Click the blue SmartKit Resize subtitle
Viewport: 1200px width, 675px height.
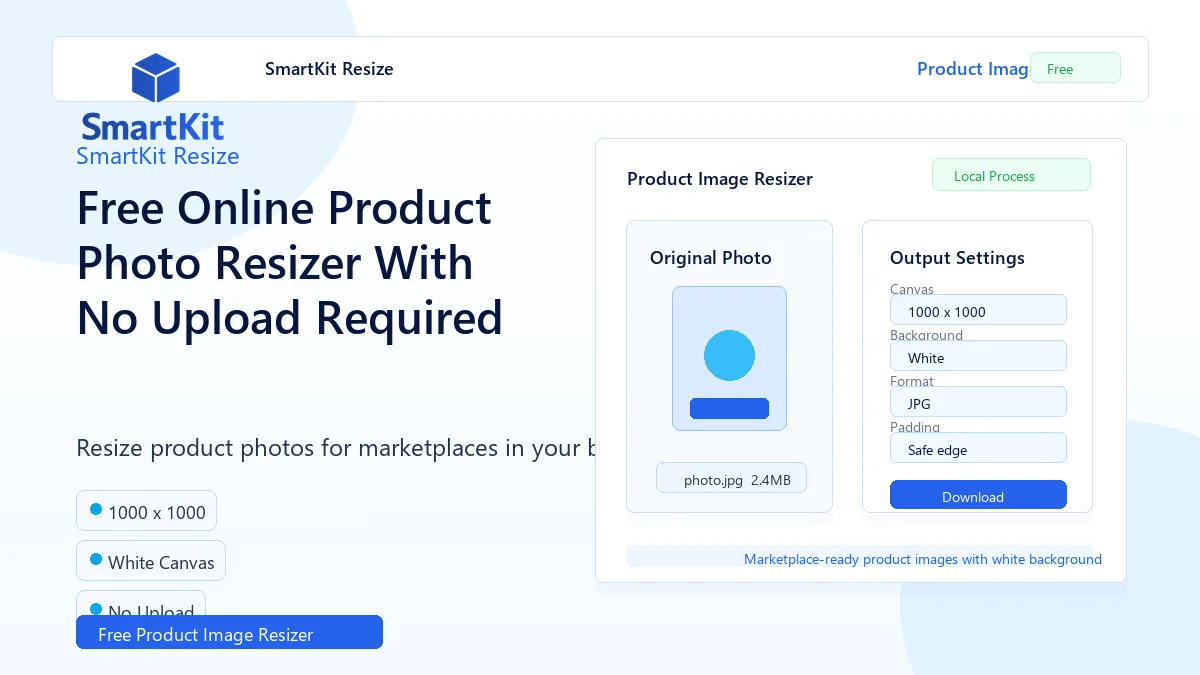pos(158,156)
